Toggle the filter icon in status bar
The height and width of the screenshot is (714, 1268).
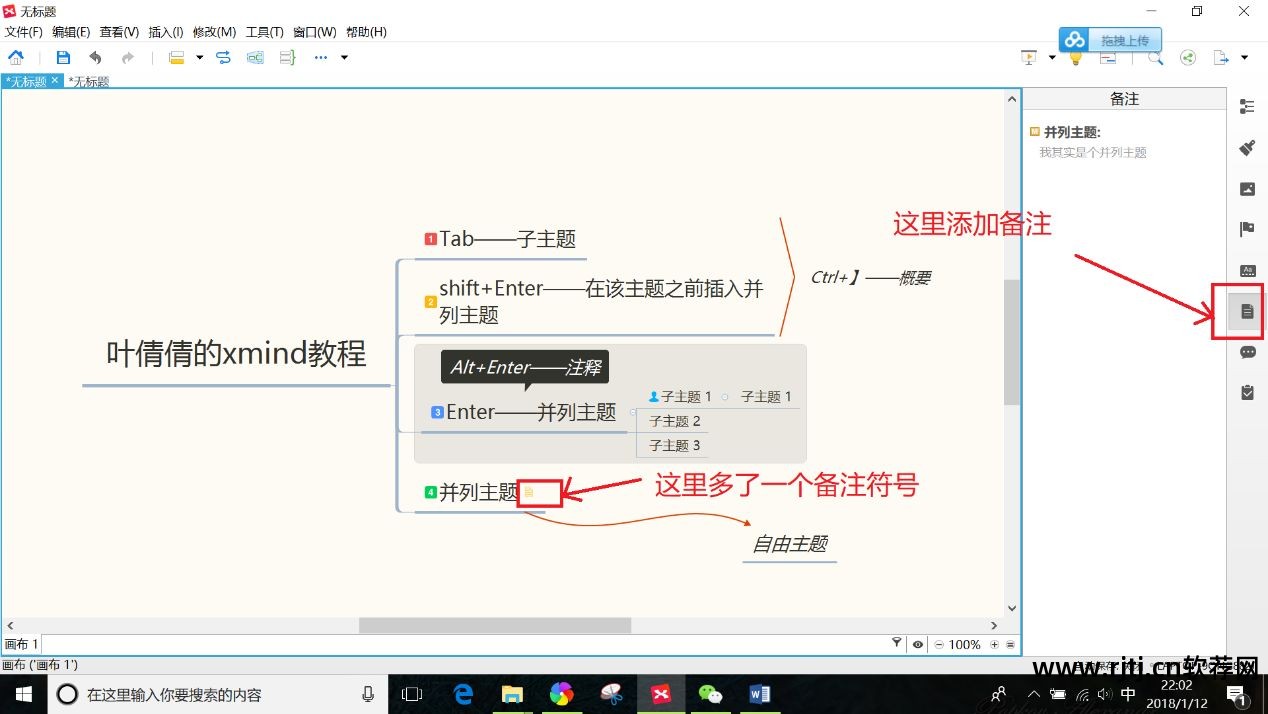click(897, 644)
